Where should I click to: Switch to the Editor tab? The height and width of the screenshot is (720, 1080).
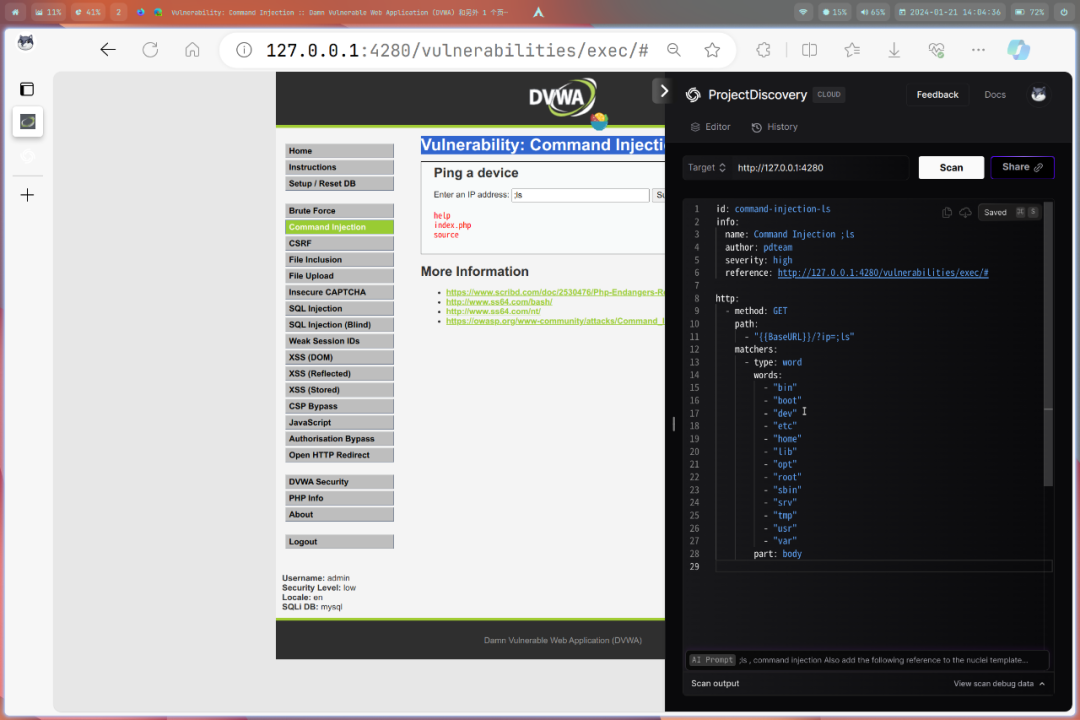tap(710, 127)
